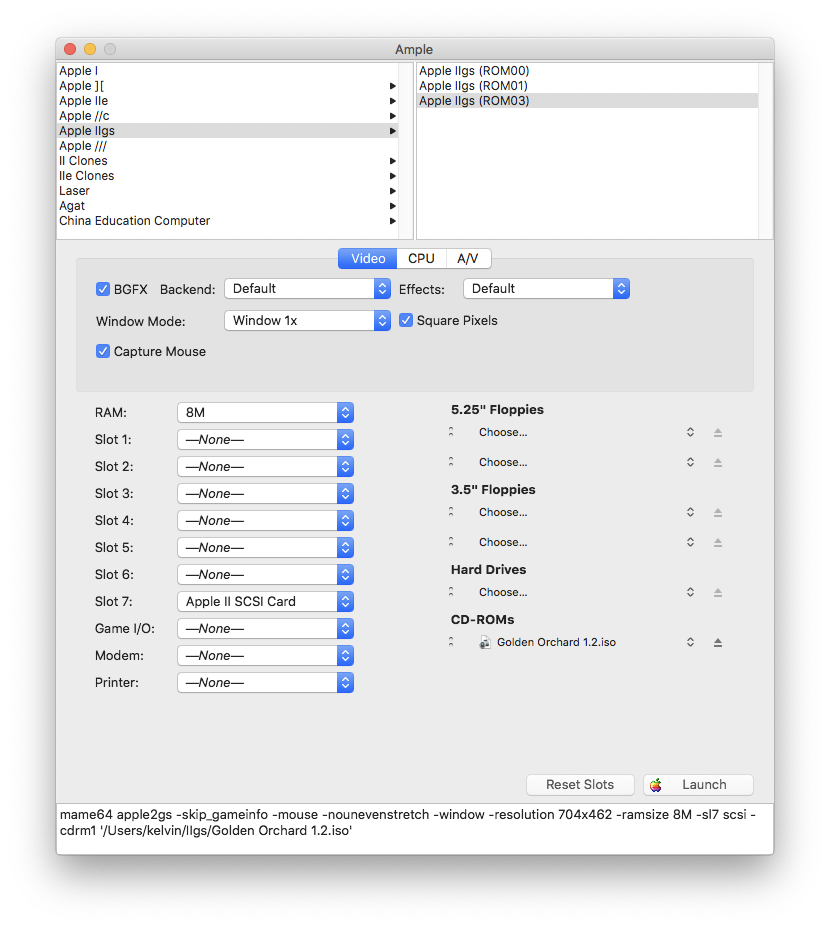Open the Game I/O dropdown

click(265, 629)
